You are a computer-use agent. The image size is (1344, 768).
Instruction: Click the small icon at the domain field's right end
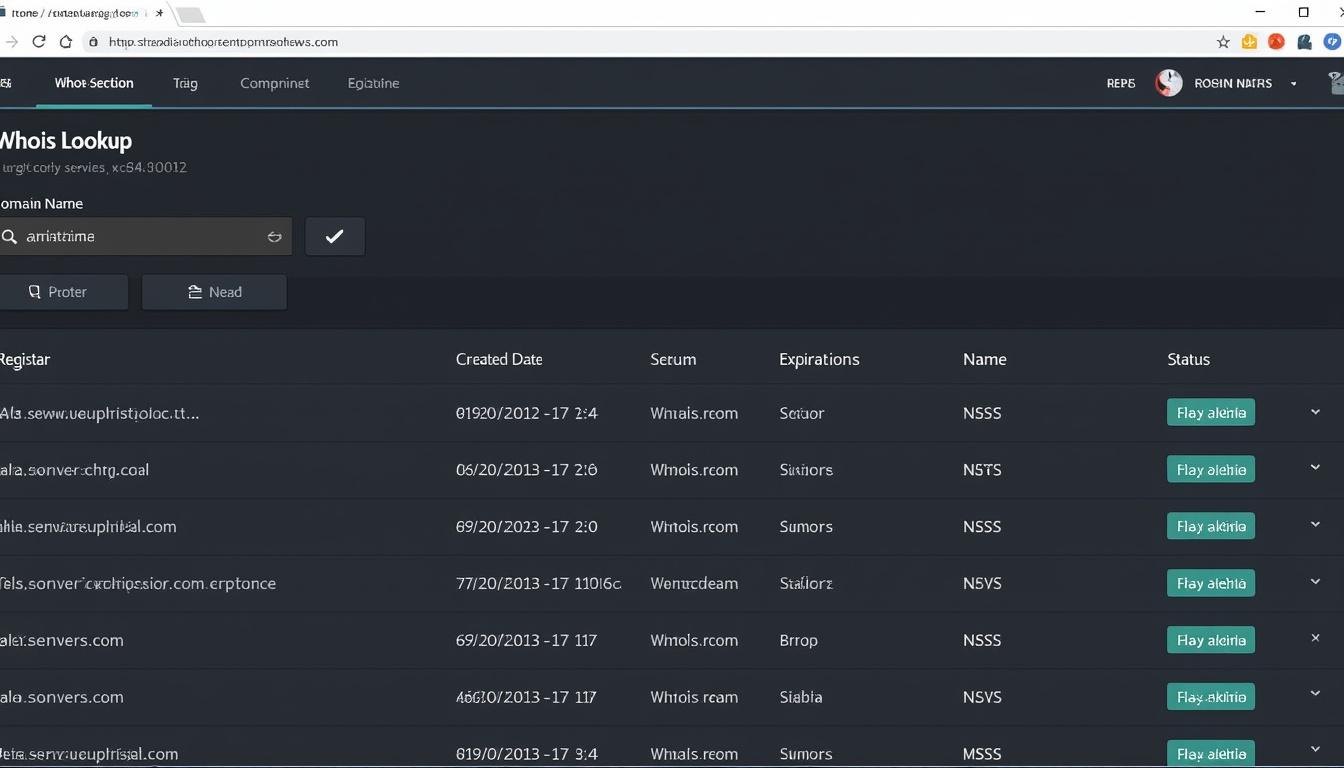[x=274, y=237]
